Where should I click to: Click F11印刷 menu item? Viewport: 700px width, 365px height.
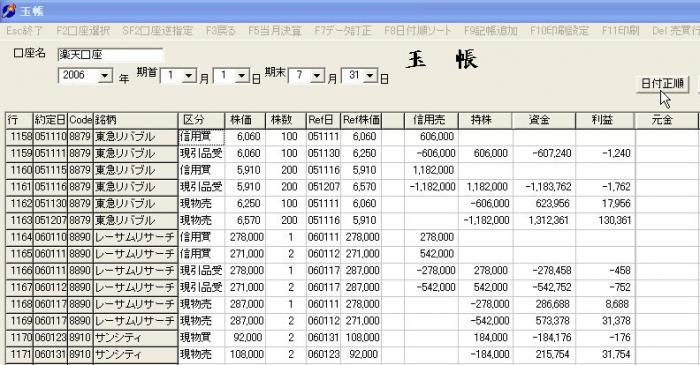[x=621, y=31]
